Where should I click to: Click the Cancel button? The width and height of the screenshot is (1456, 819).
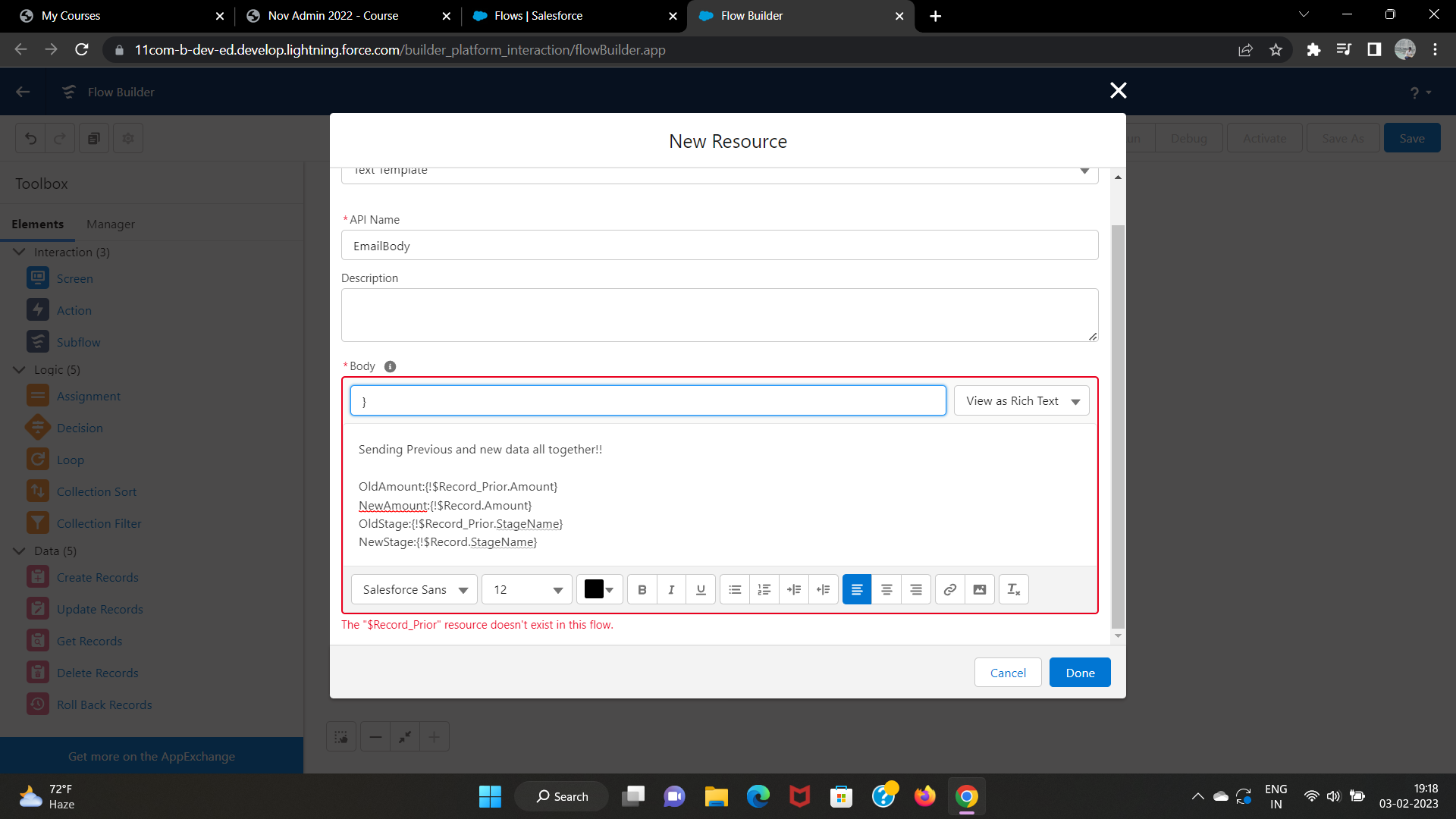[x=1008, y=673]
